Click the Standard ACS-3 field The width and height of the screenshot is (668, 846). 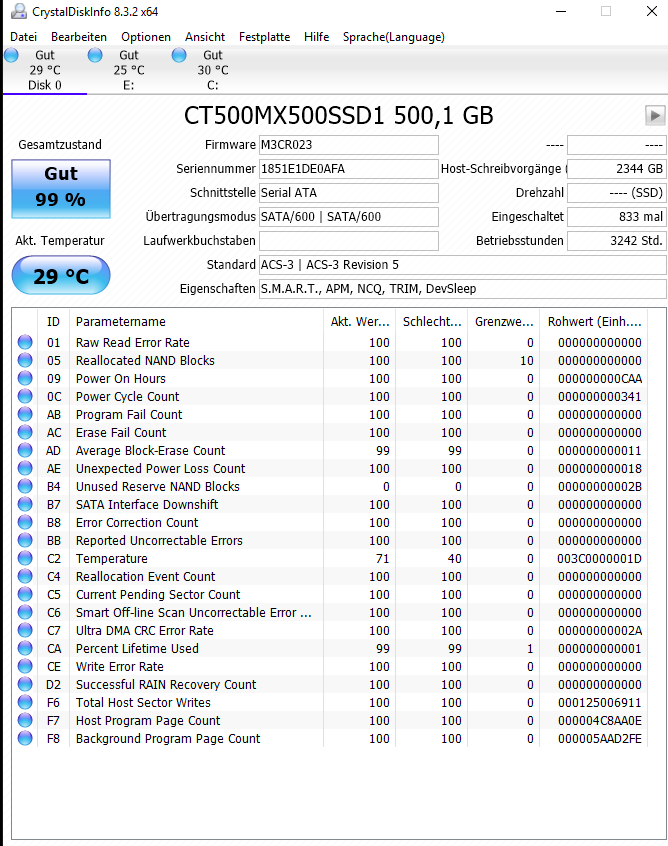click(462, 264)
